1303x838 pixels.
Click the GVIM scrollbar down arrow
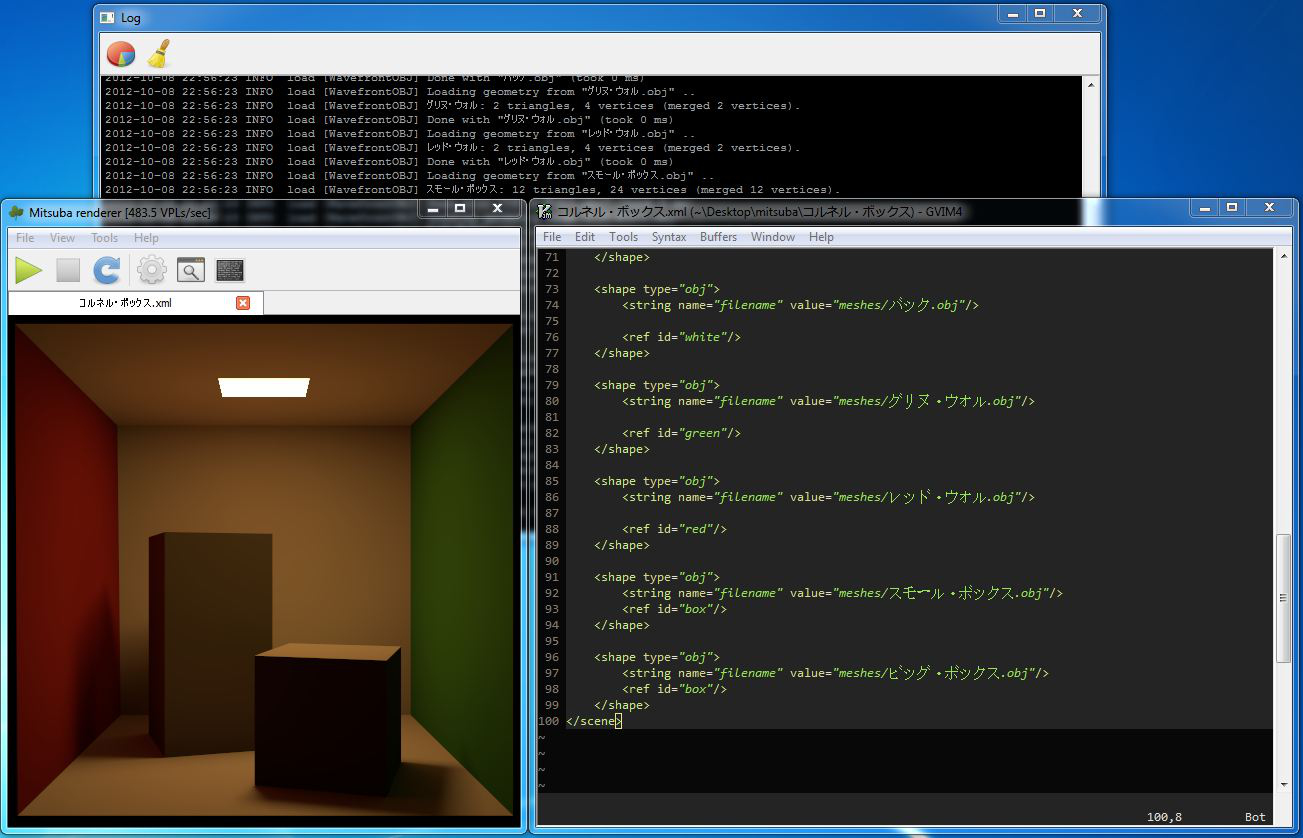[1284, 785]
